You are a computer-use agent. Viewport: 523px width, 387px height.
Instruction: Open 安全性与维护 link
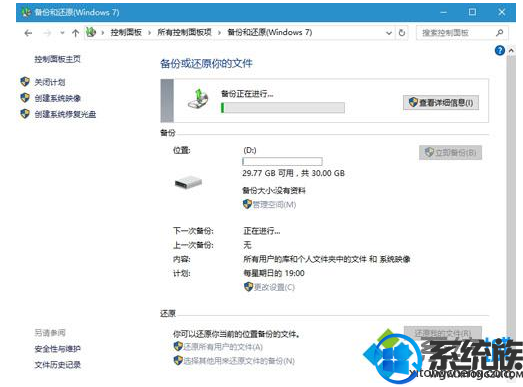[57, 349]
